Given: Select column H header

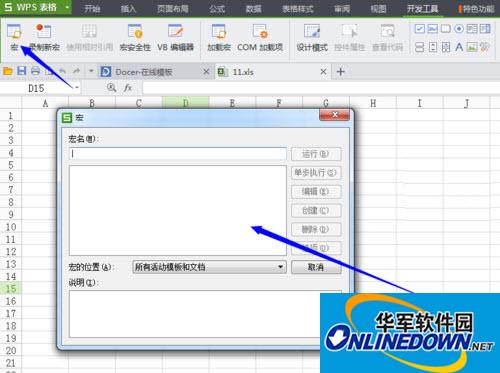Looking at the screenshot, I should coord(373,103).
